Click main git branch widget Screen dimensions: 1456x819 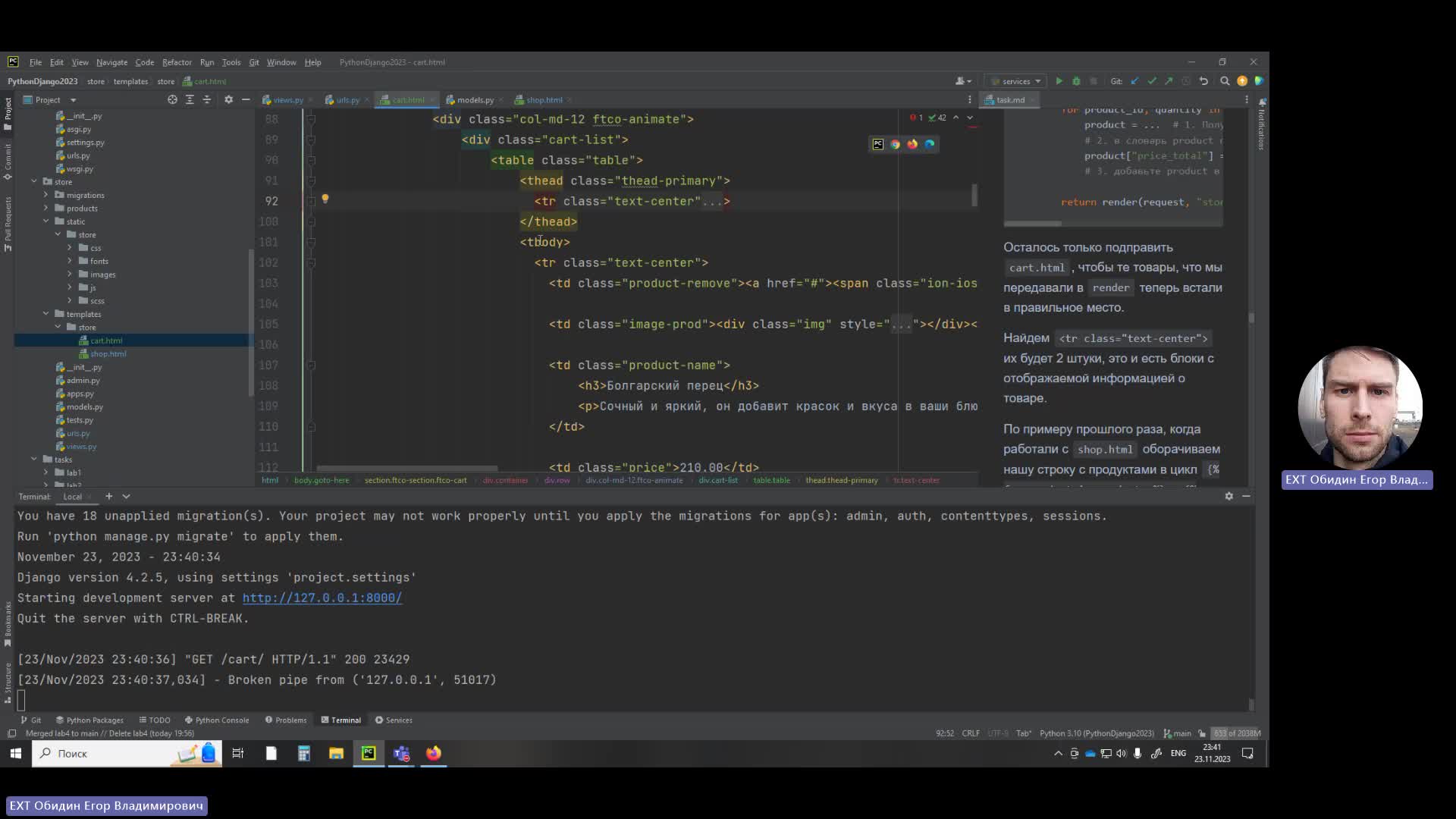coord(1177,733)
